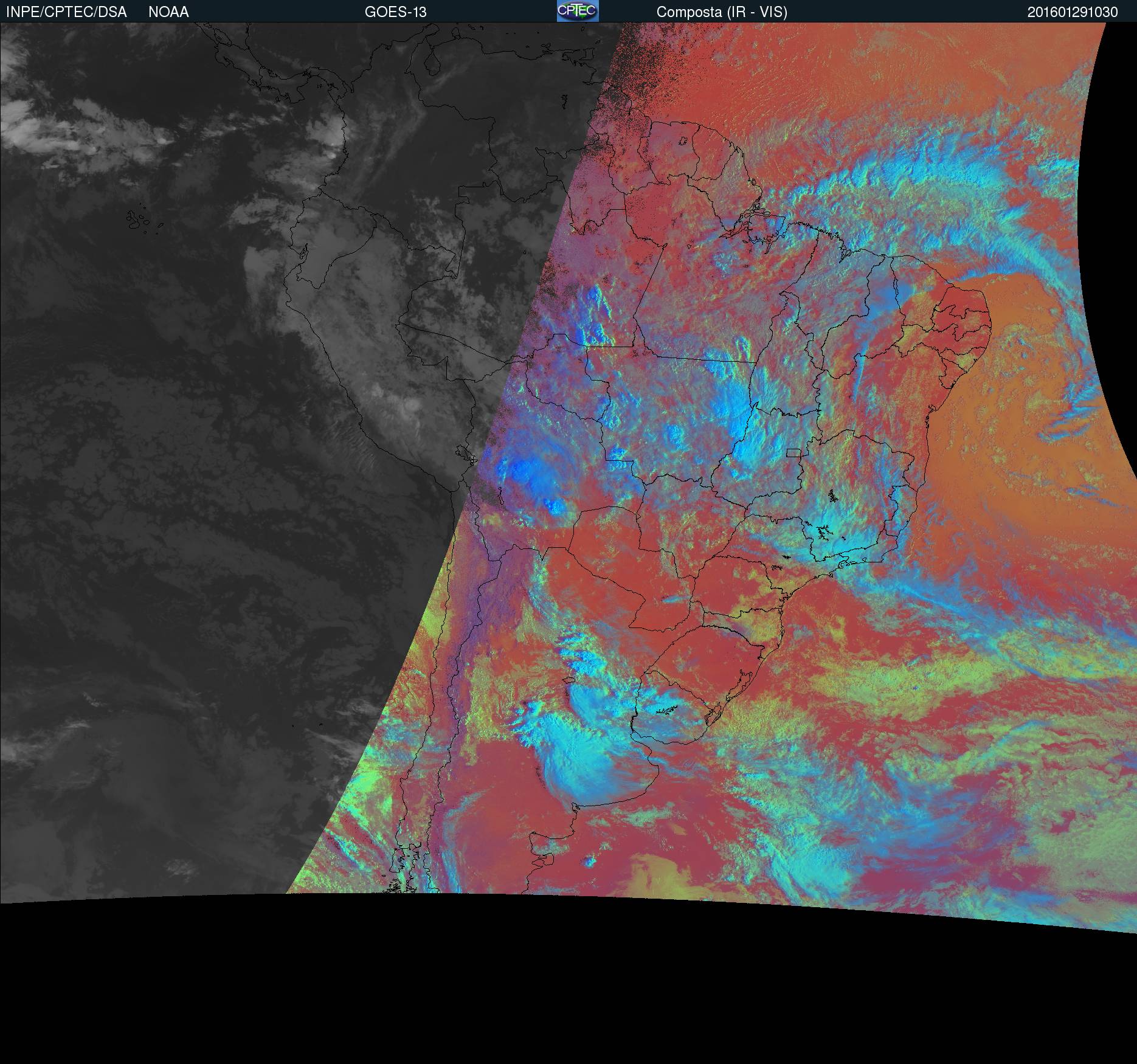Click the NOAA label in the header

[x=168, y=12]
